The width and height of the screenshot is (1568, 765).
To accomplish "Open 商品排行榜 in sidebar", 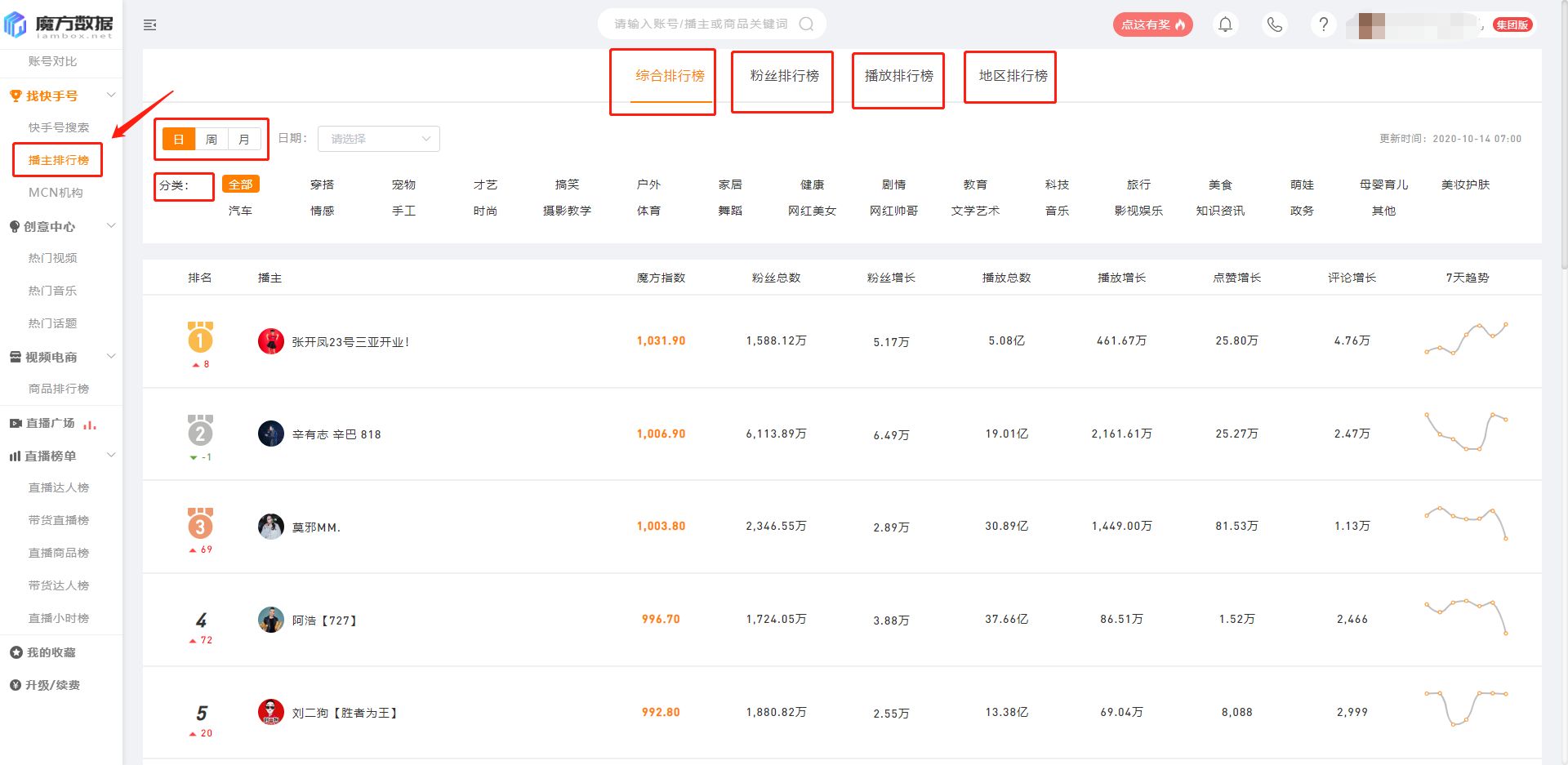I will point(59,389).
